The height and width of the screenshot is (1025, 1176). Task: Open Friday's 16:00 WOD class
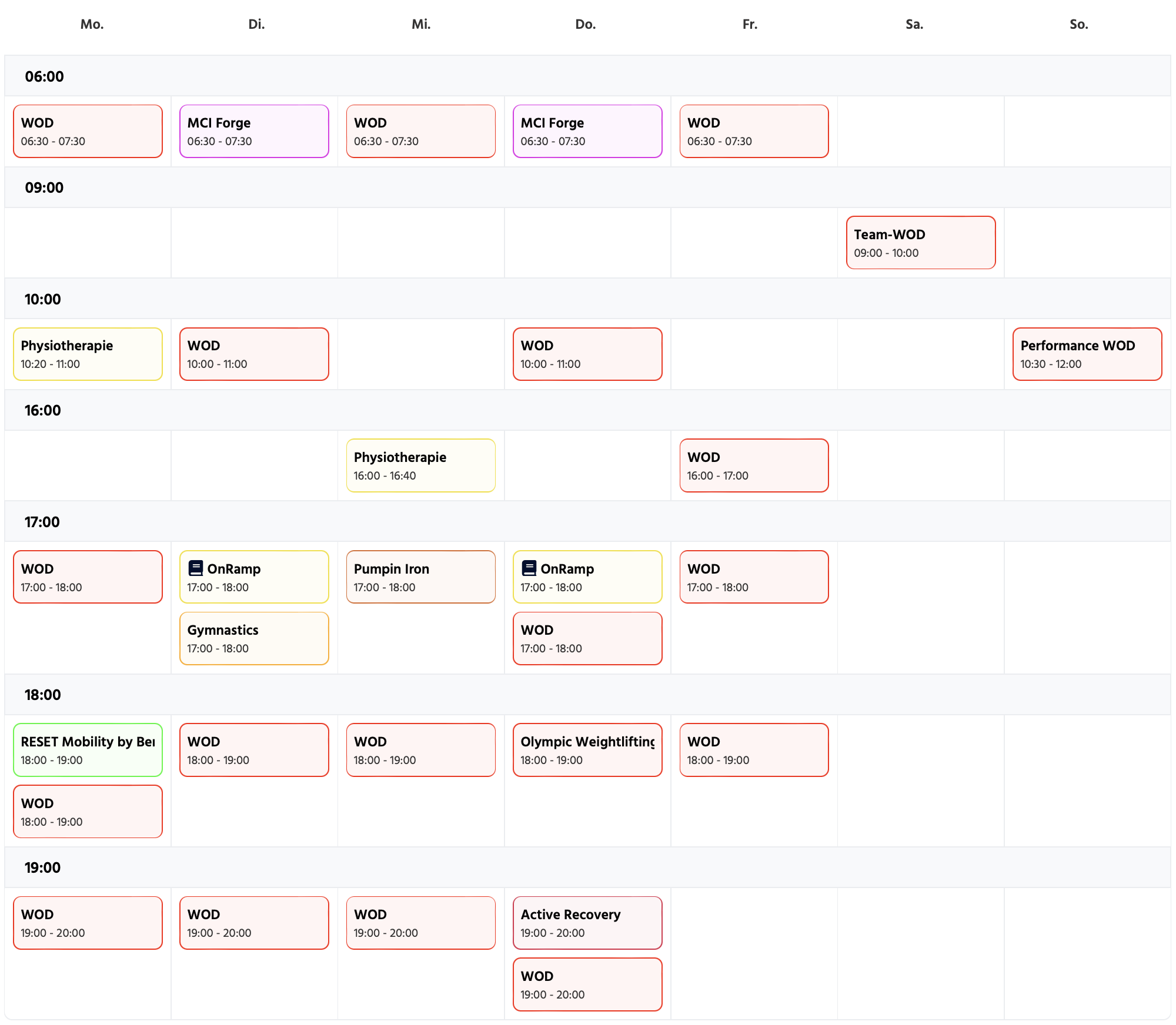tap(754, 465)
